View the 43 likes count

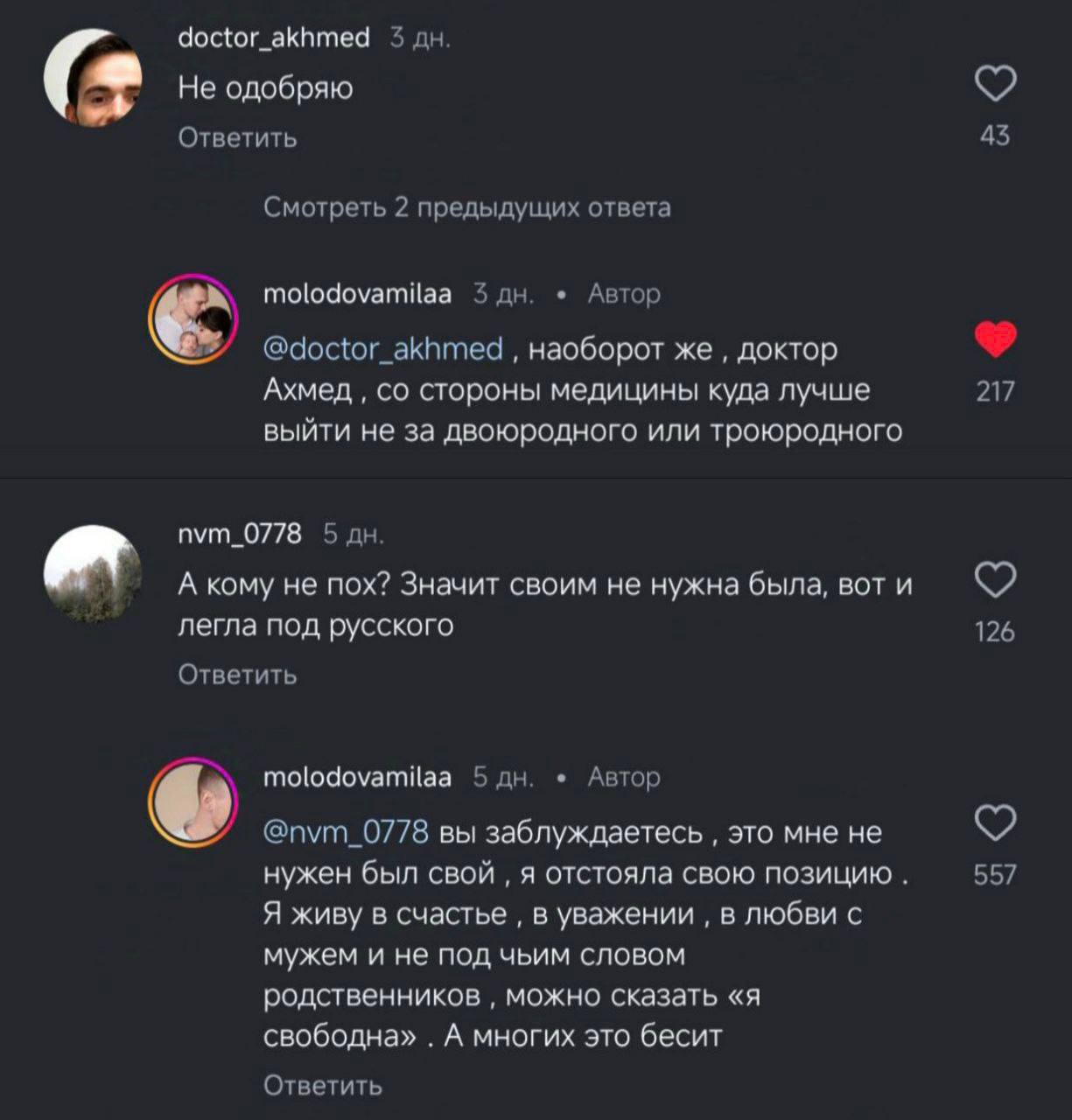(995, 136)
